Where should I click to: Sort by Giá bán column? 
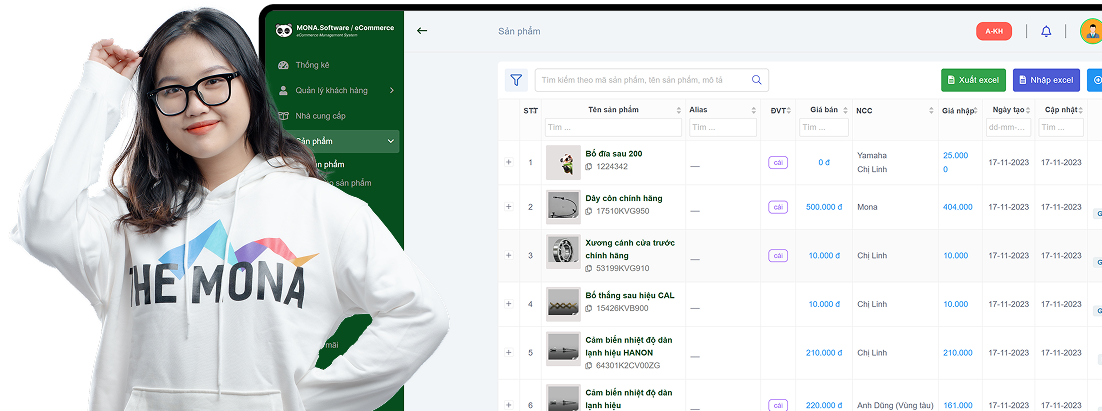(x=845, y=110)
